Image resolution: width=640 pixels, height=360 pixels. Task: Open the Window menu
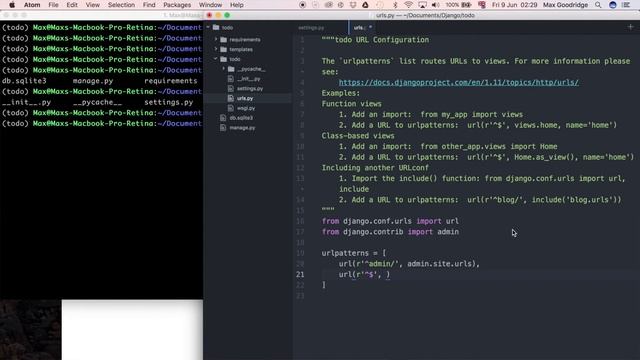tap(210, 5)
